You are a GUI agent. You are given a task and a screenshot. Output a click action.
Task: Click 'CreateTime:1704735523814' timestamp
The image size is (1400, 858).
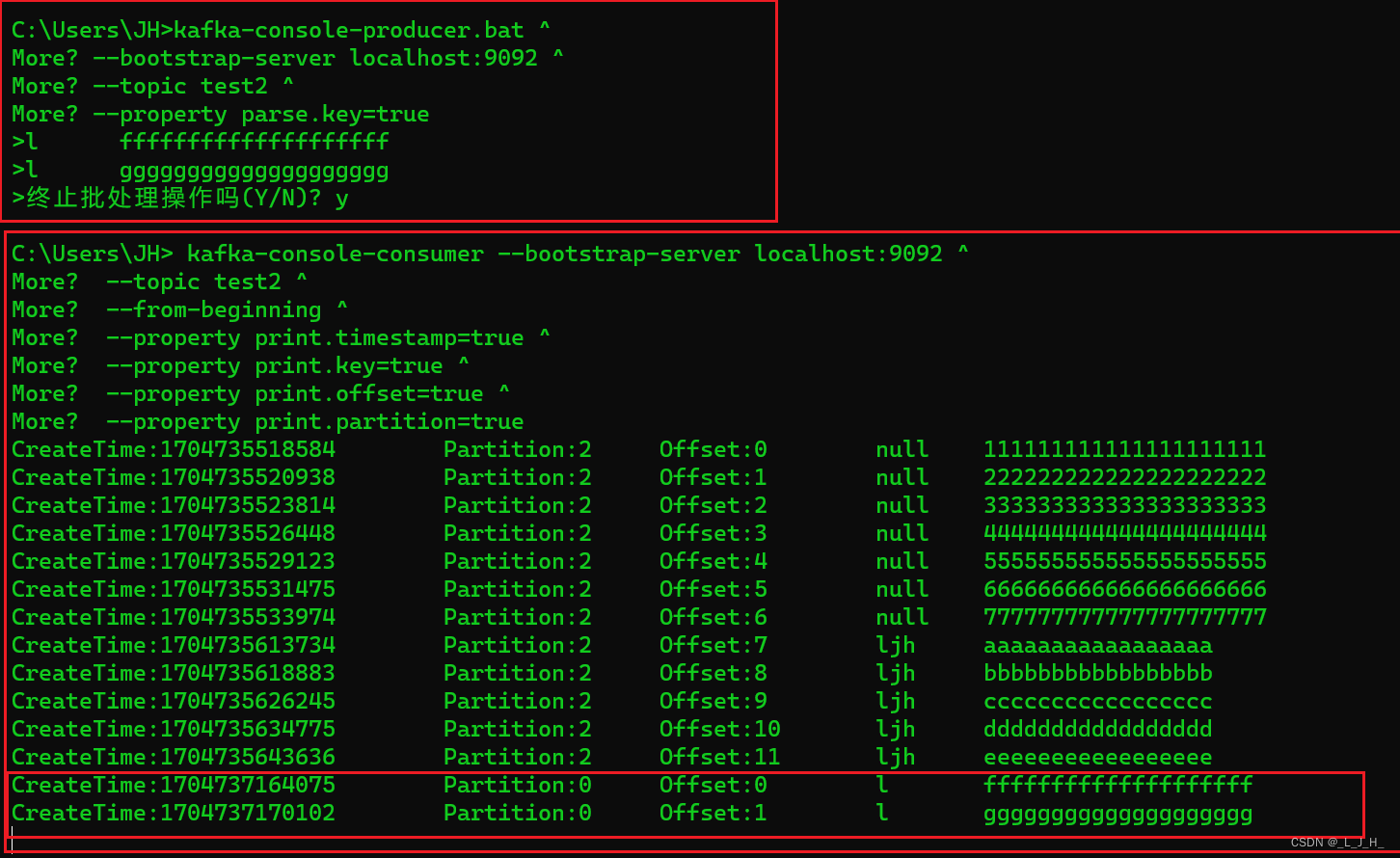[174, 505]
